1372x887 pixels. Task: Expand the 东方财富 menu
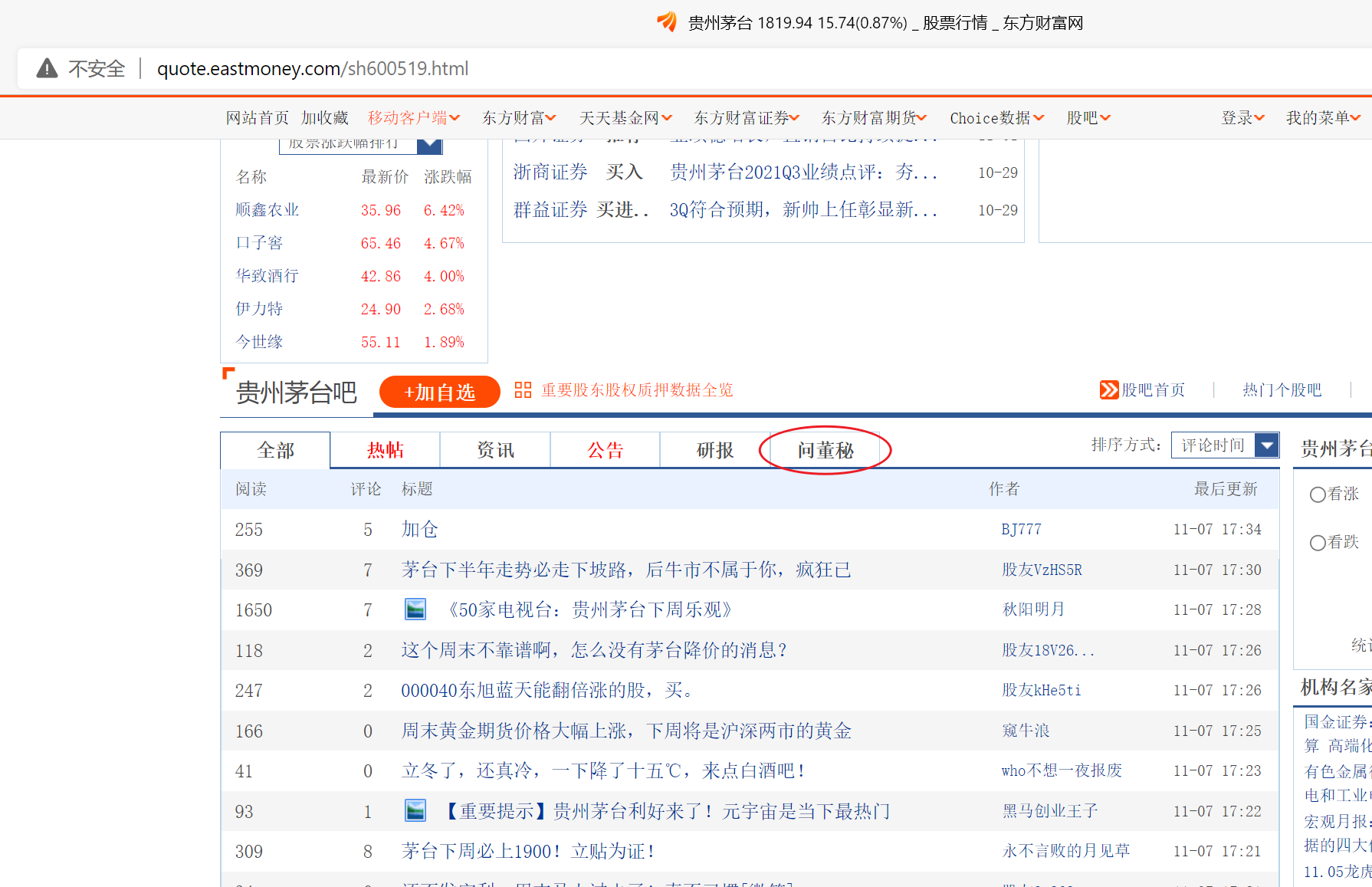tap(519, 118)
